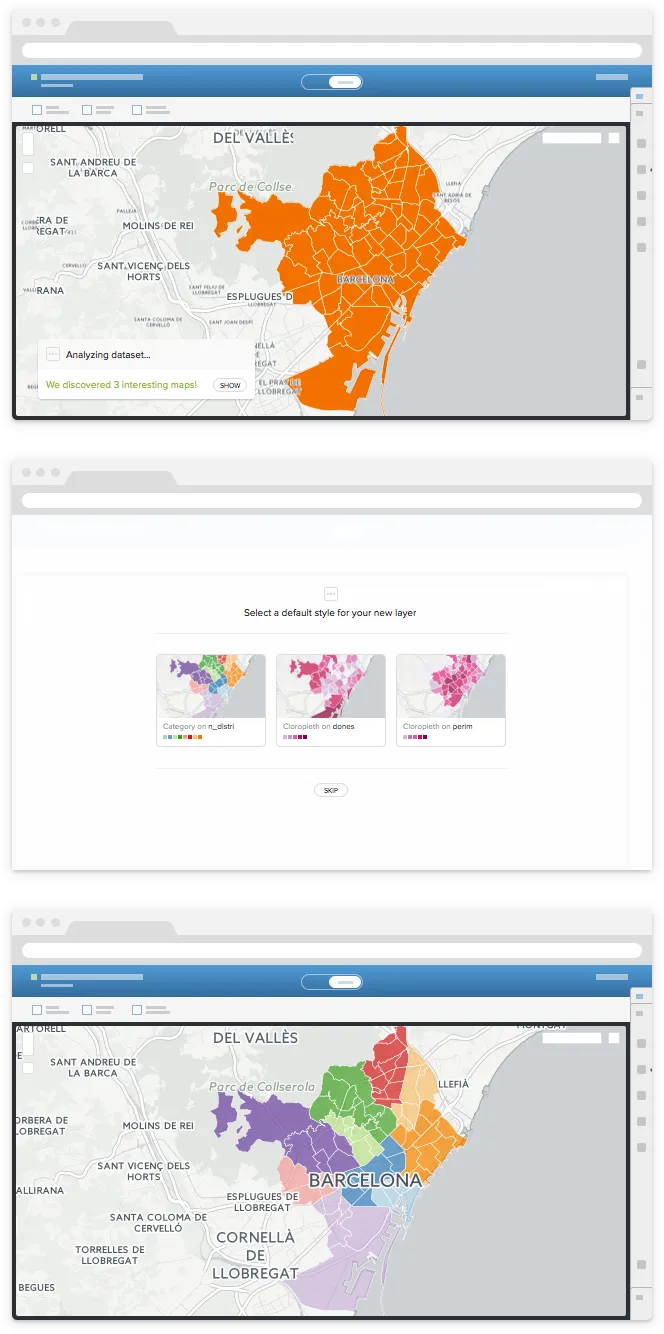Screen dimensions: 664x1334
Task: Click the address bar above the orange map
Action: click(x=332, y=50)
